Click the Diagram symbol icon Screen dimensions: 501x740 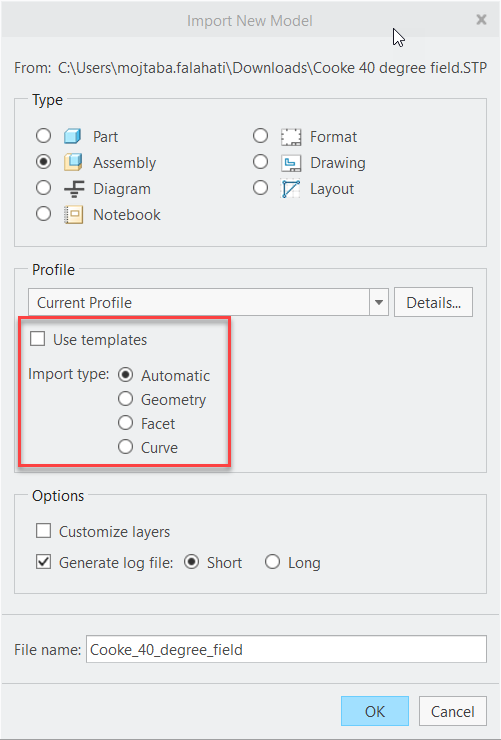pos(74,189)
